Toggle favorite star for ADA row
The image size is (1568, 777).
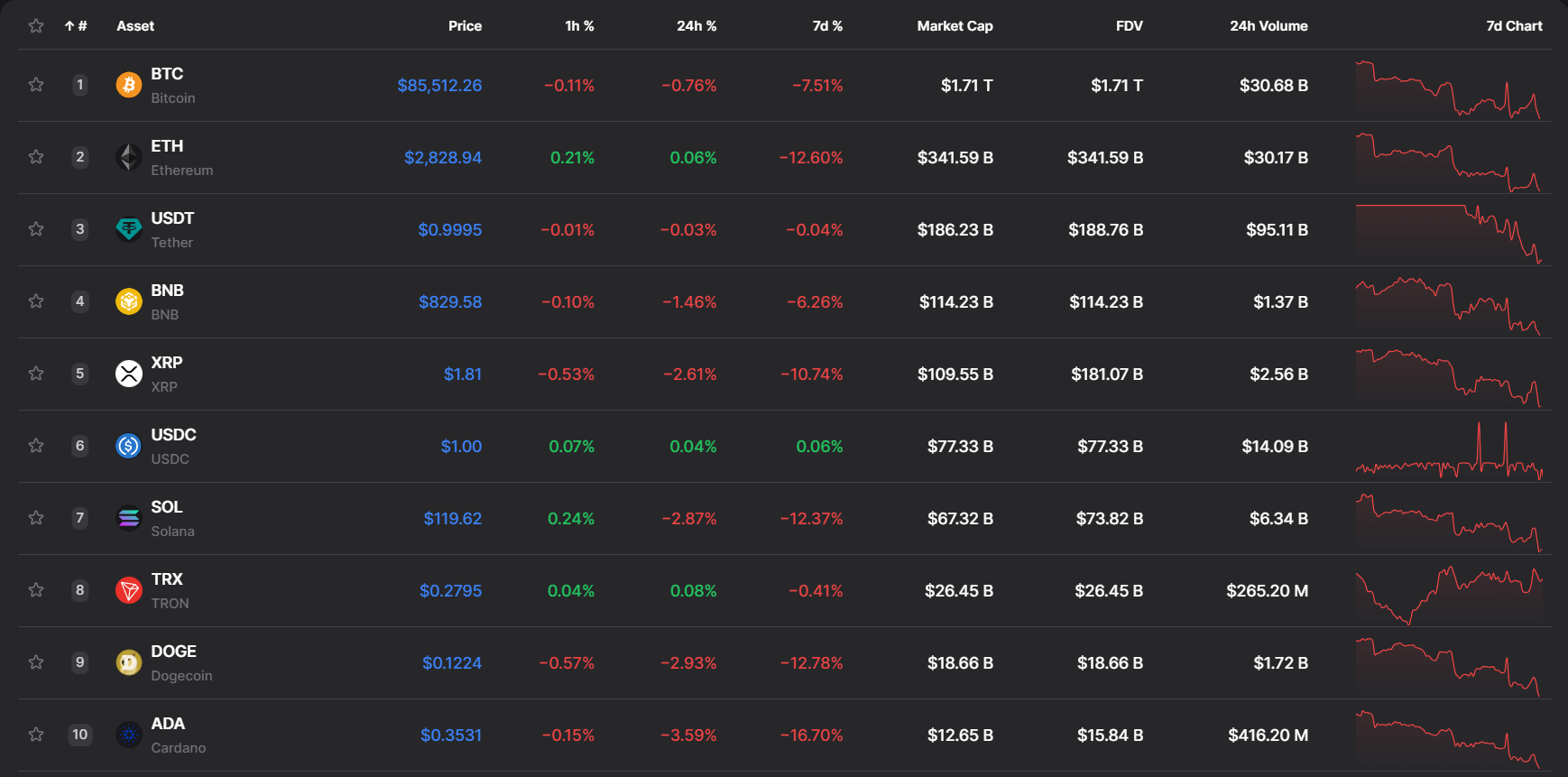click(36, 735)
